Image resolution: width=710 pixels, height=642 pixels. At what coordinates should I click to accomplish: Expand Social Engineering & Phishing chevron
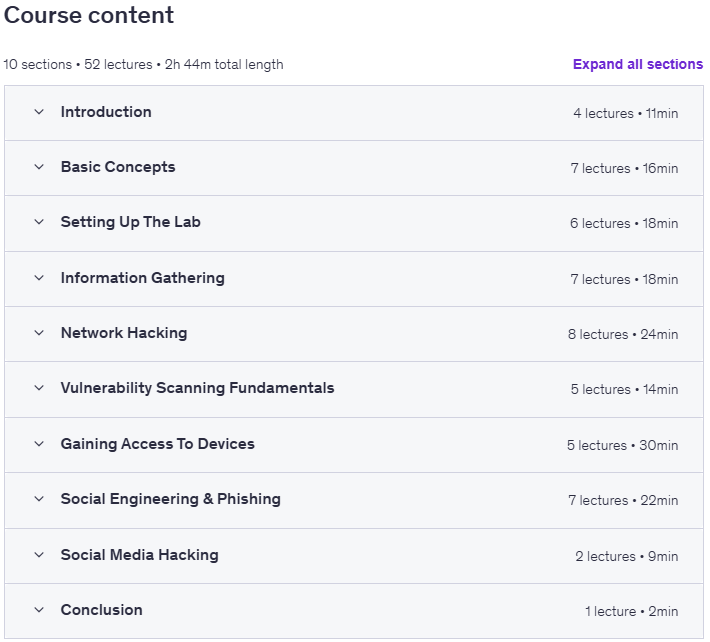click(x=39, y=499)
